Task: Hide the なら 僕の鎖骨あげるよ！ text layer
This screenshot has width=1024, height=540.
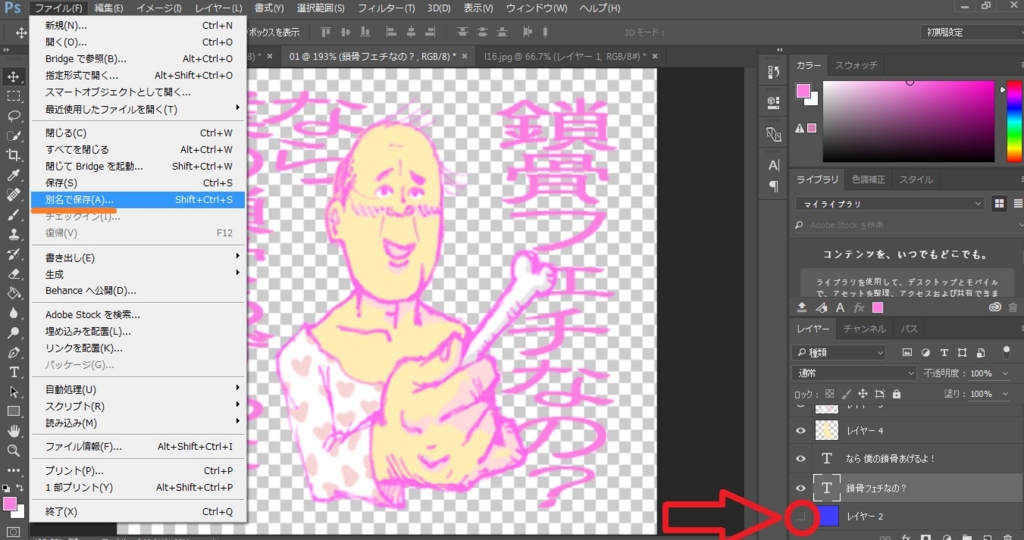Action: [801, 458]
